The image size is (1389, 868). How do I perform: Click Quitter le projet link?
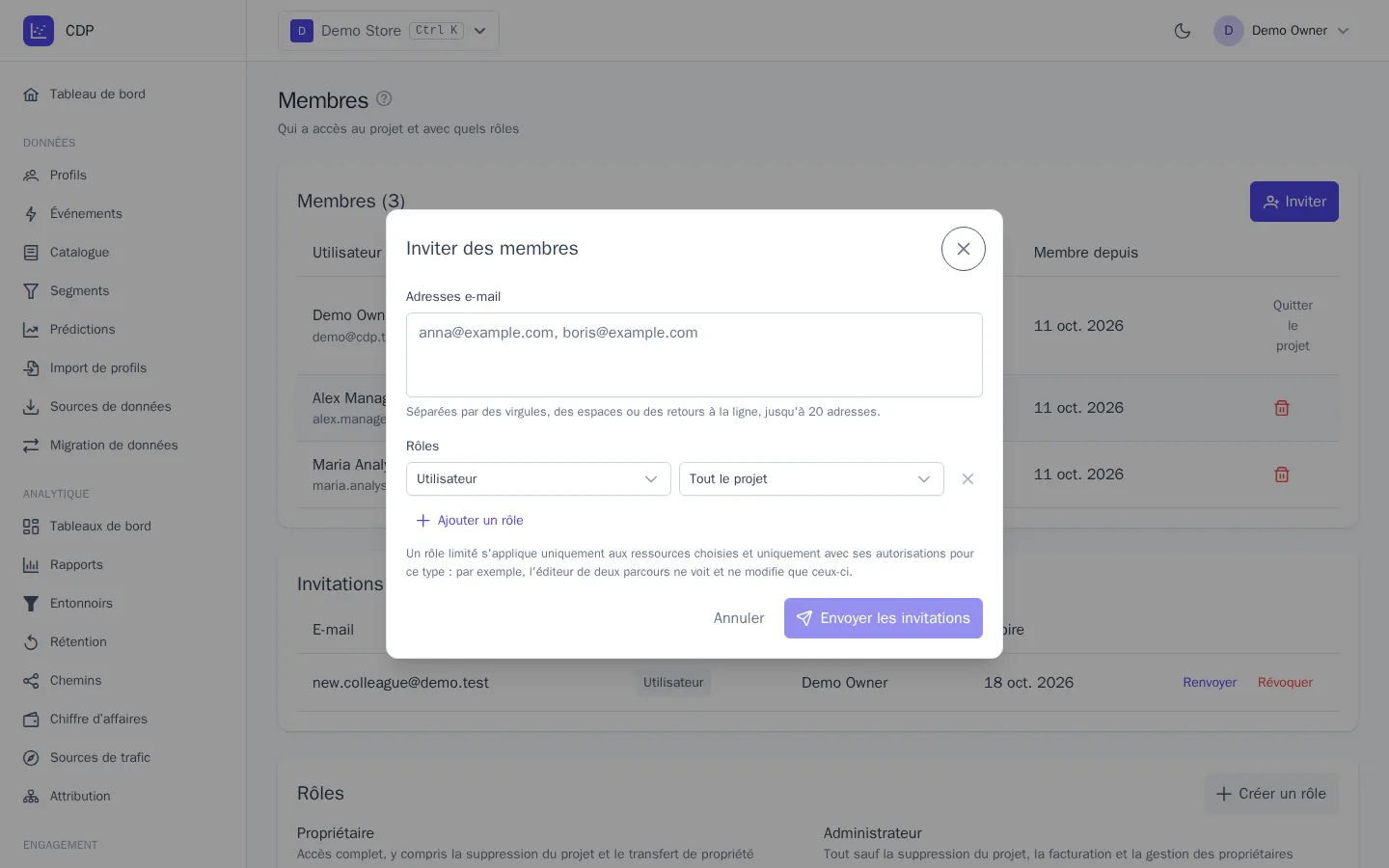click(1293, 326)
